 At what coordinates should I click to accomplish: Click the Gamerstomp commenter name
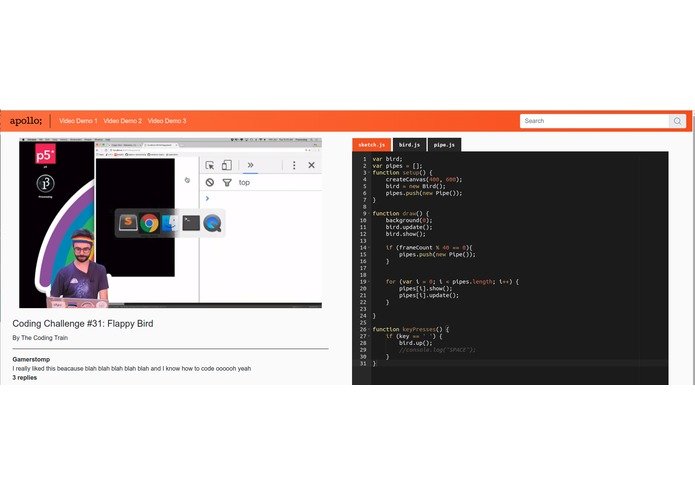(31, 359)
